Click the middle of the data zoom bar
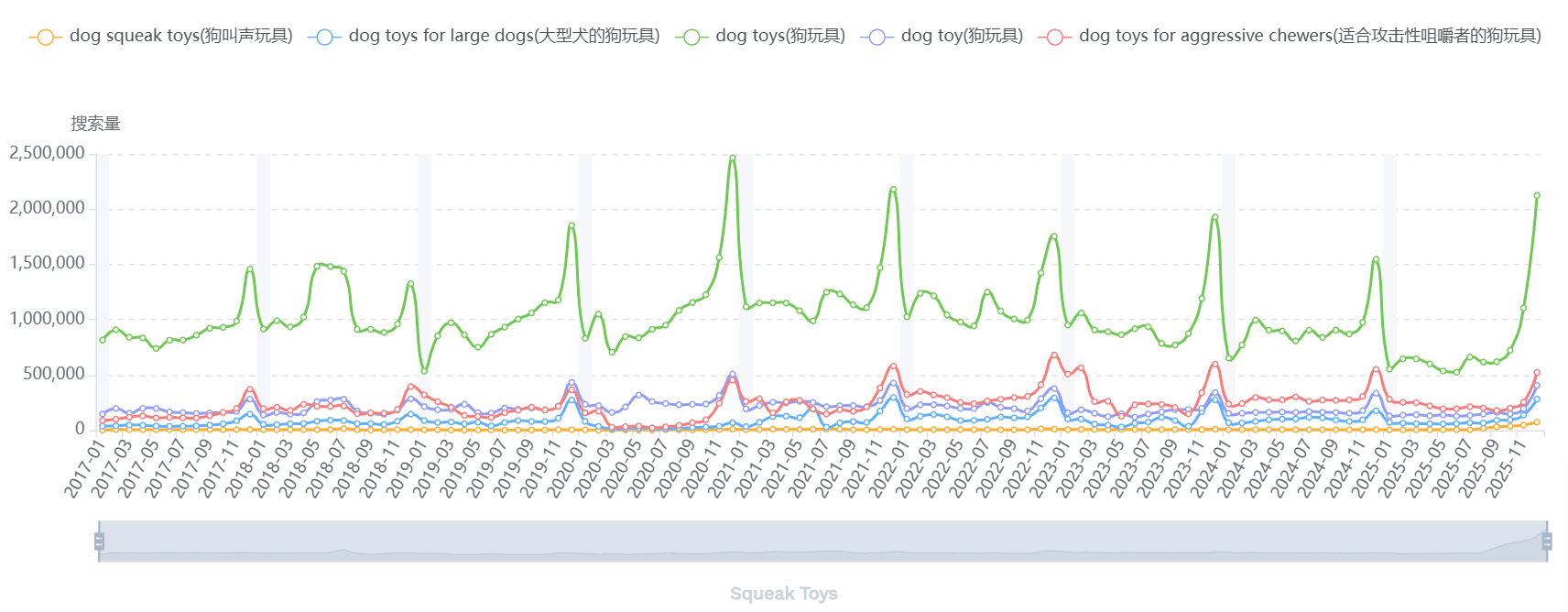Image resolution: width=1568 pixels, height=612 pixels. (822, 541)
